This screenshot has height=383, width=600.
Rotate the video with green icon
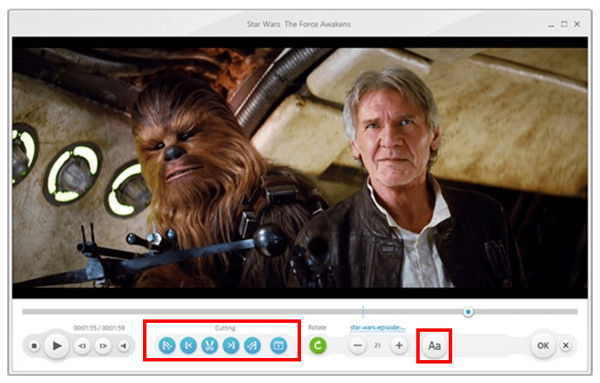coord(318,346)
